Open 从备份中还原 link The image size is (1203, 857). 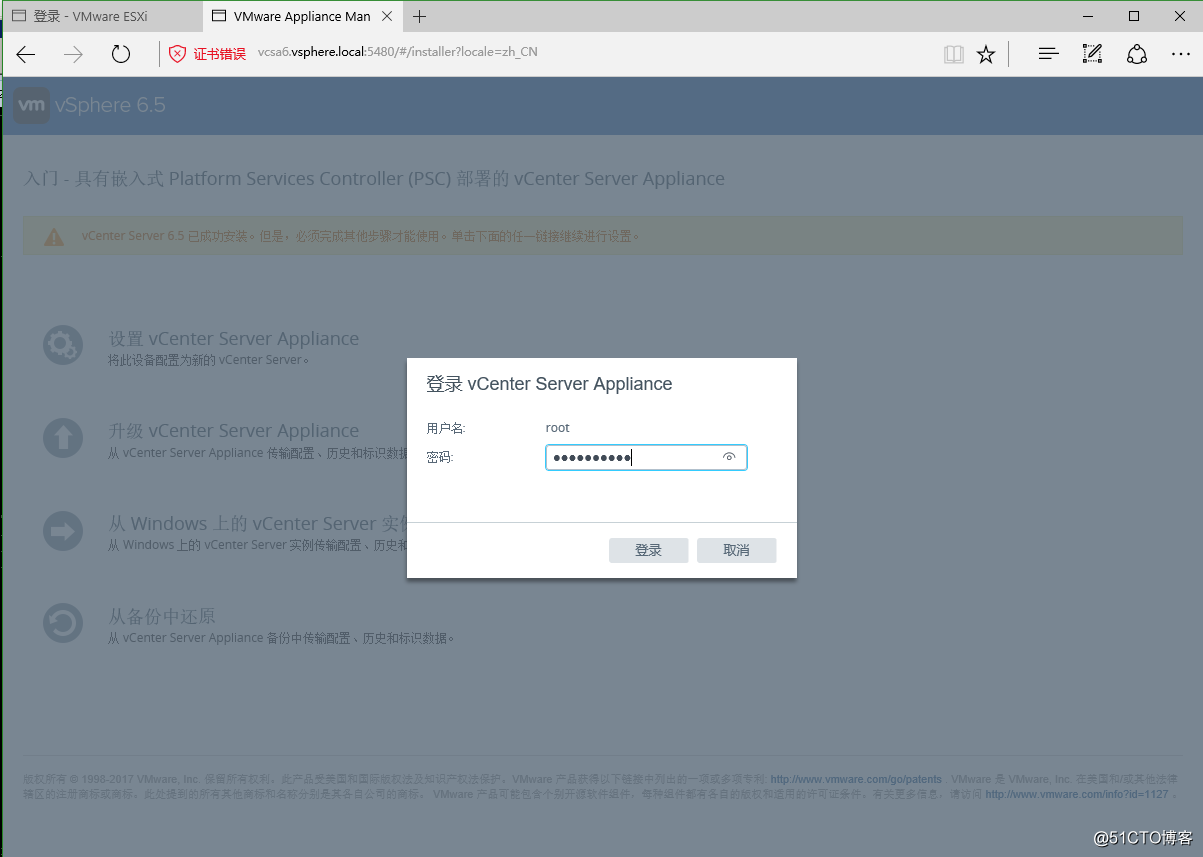coord(162,615)
